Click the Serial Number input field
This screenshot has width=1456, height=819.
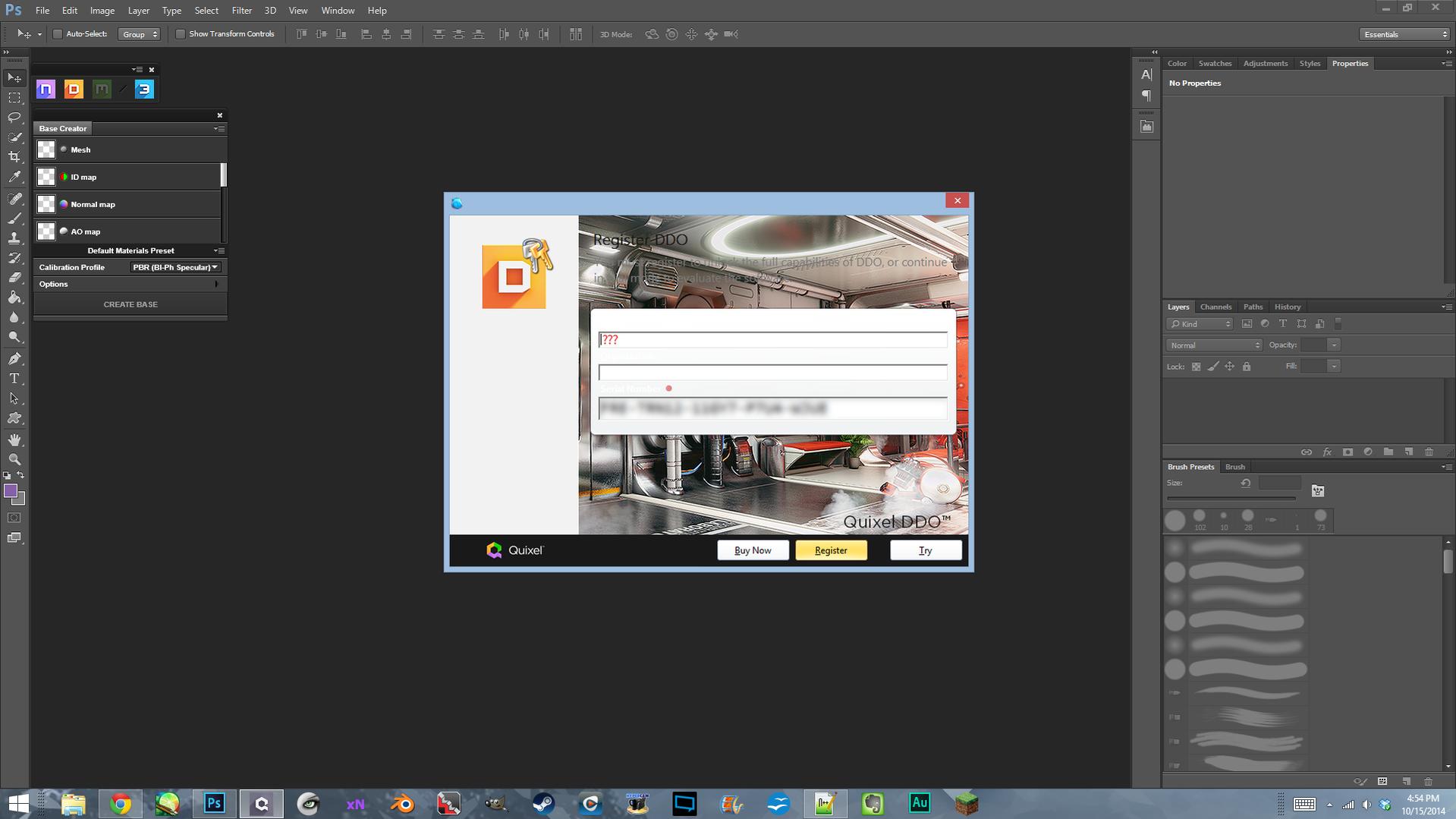(772, 408)
